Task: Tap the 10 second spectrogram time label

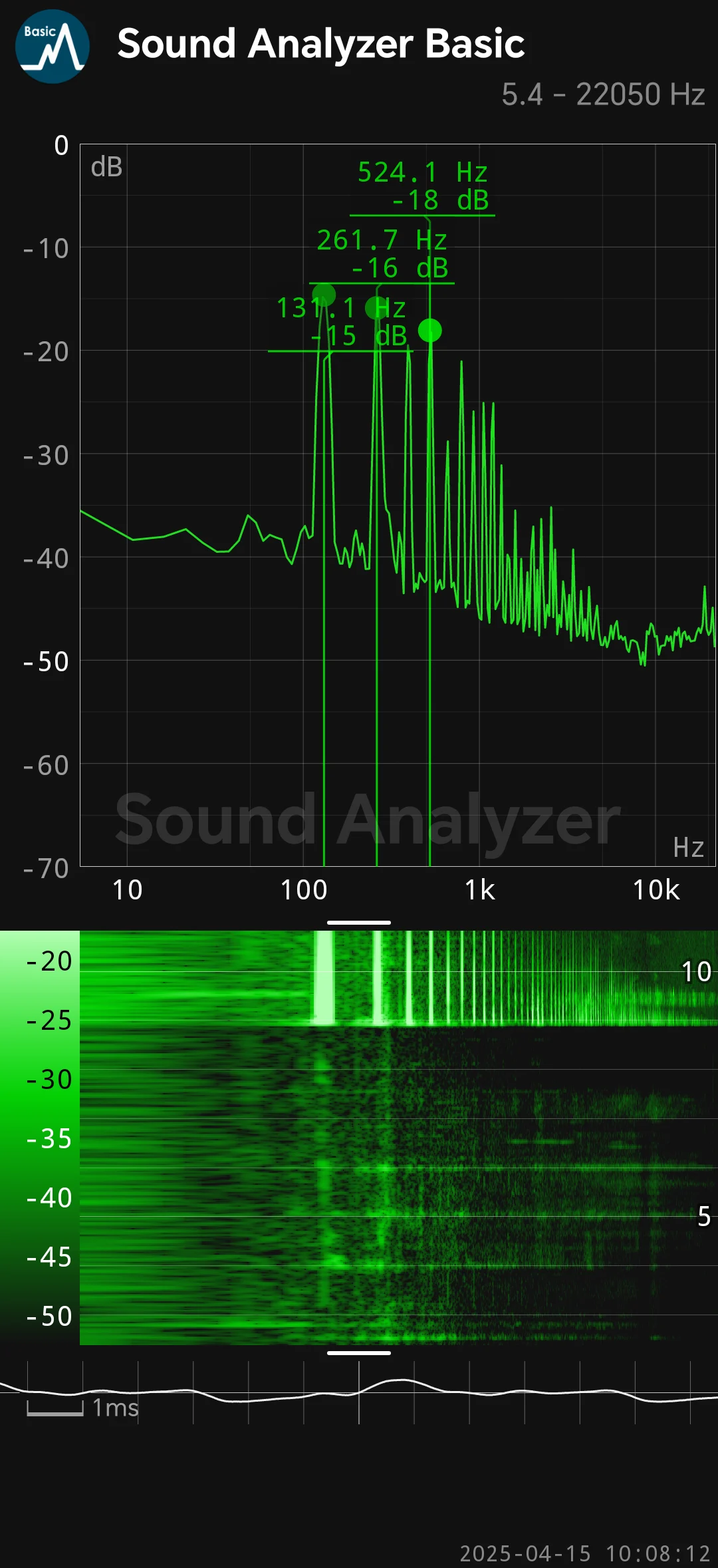Action: (x=696, y=972)
